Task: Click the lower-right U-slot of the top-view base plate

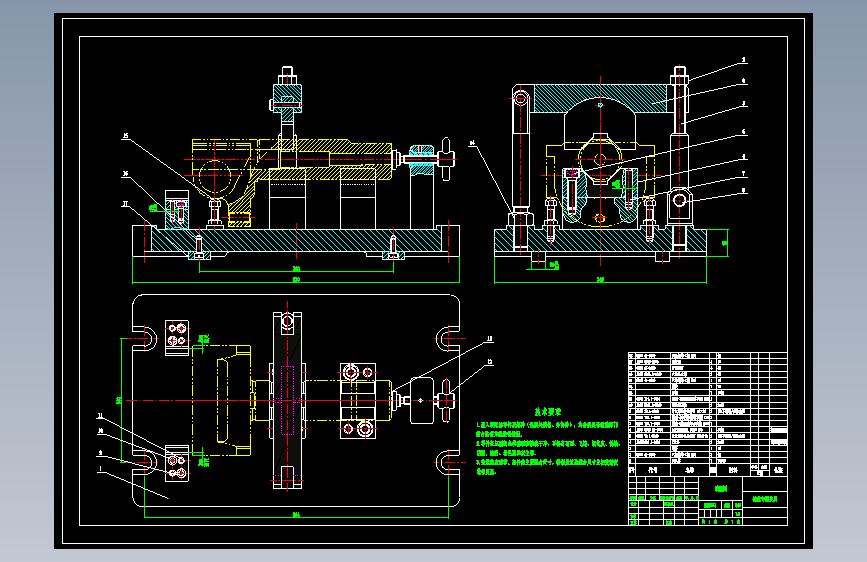Action: 448,462
